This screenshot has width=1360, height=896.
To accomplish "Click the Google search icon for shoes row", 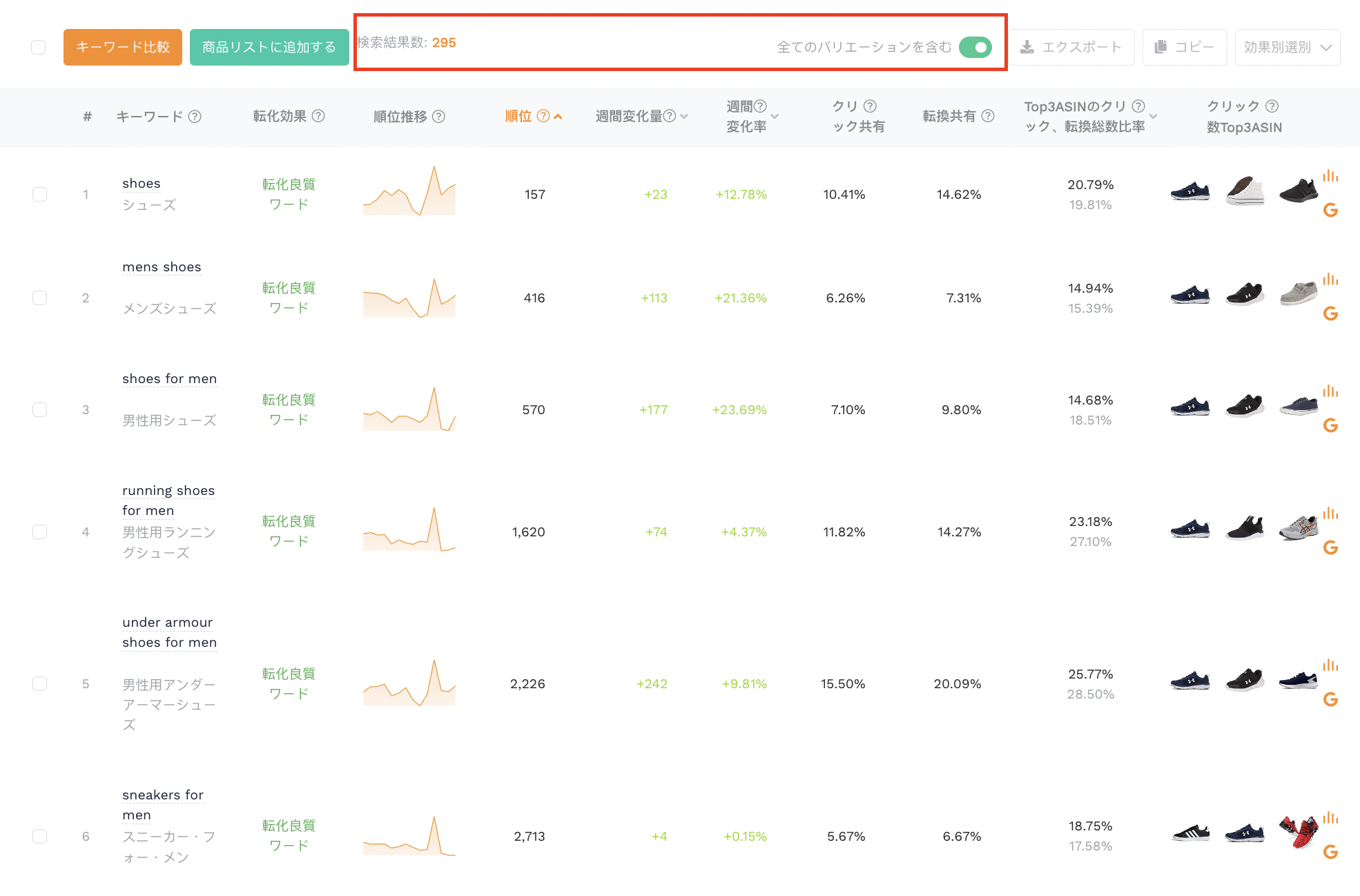I will [1330, 211].
